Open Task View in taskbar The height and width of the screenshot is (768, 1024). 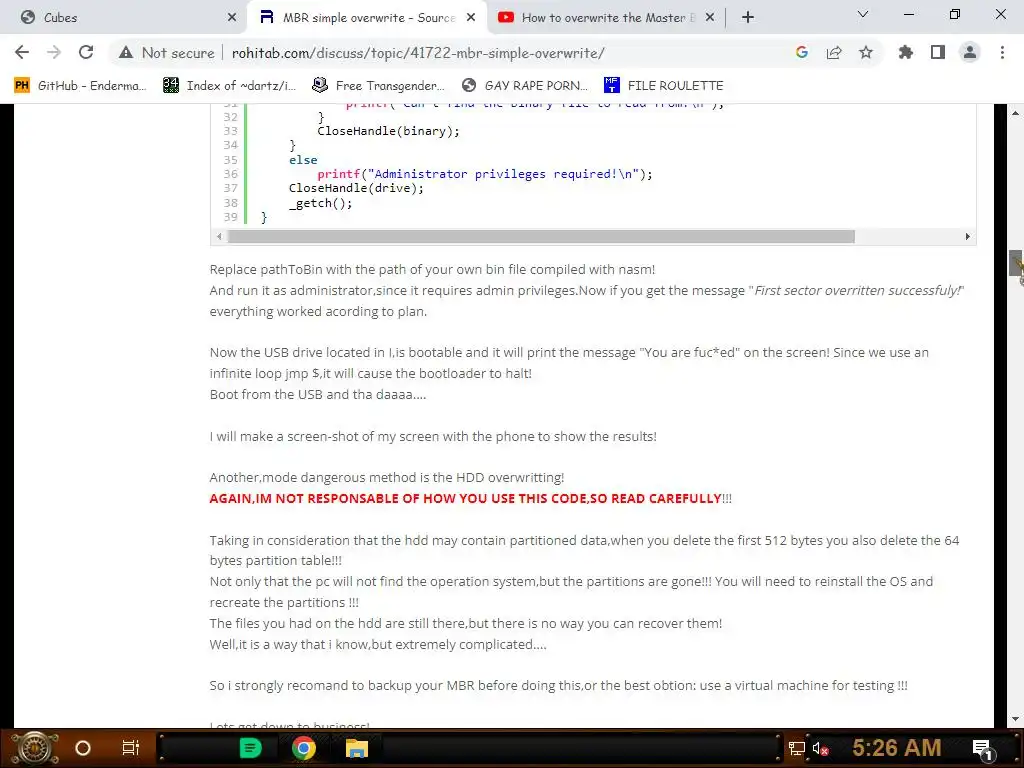(131, 748)
